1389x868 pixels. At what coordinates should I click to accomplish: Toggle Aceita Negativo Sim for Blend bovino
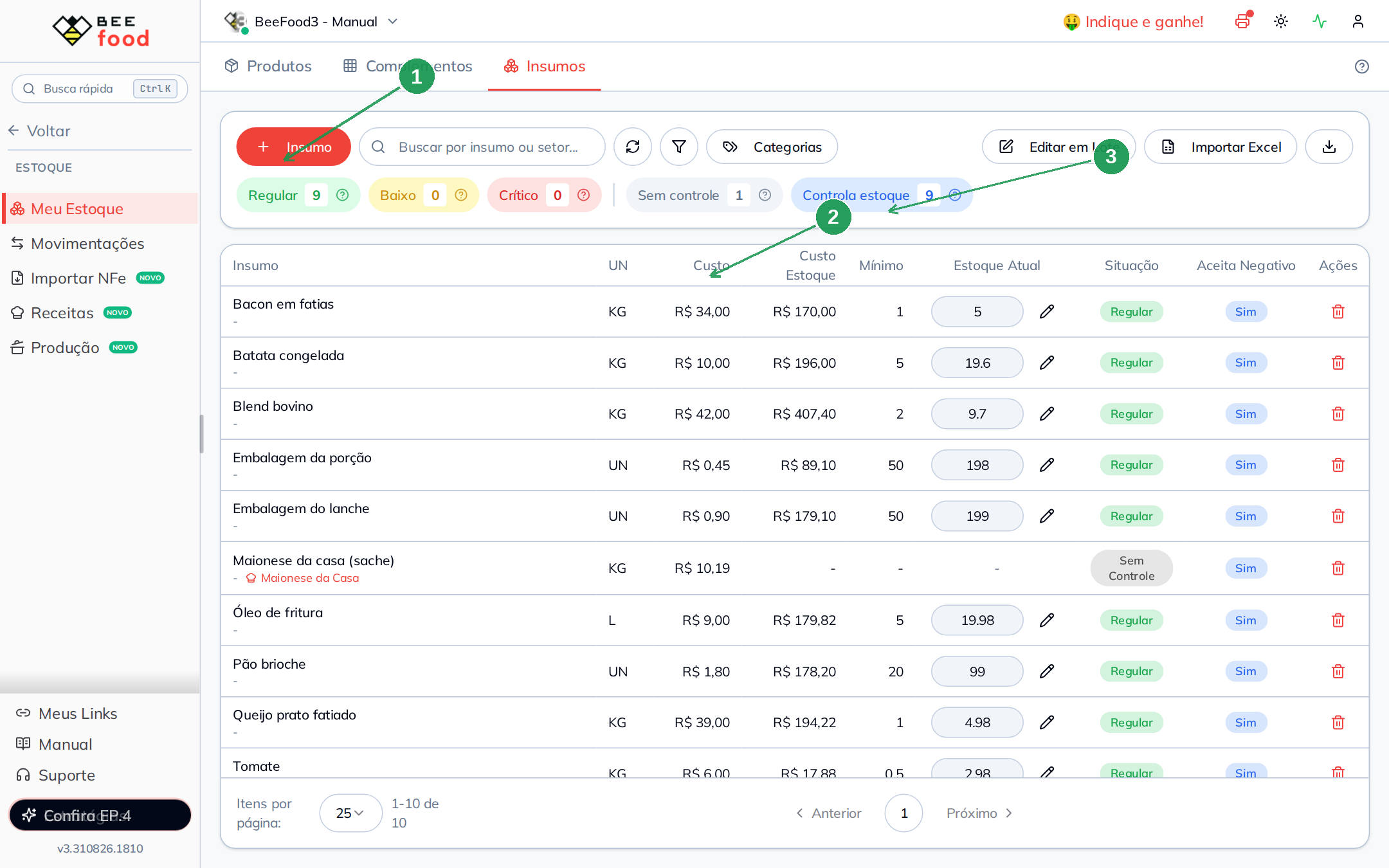pyautogui.click(x=1246, y=414)
